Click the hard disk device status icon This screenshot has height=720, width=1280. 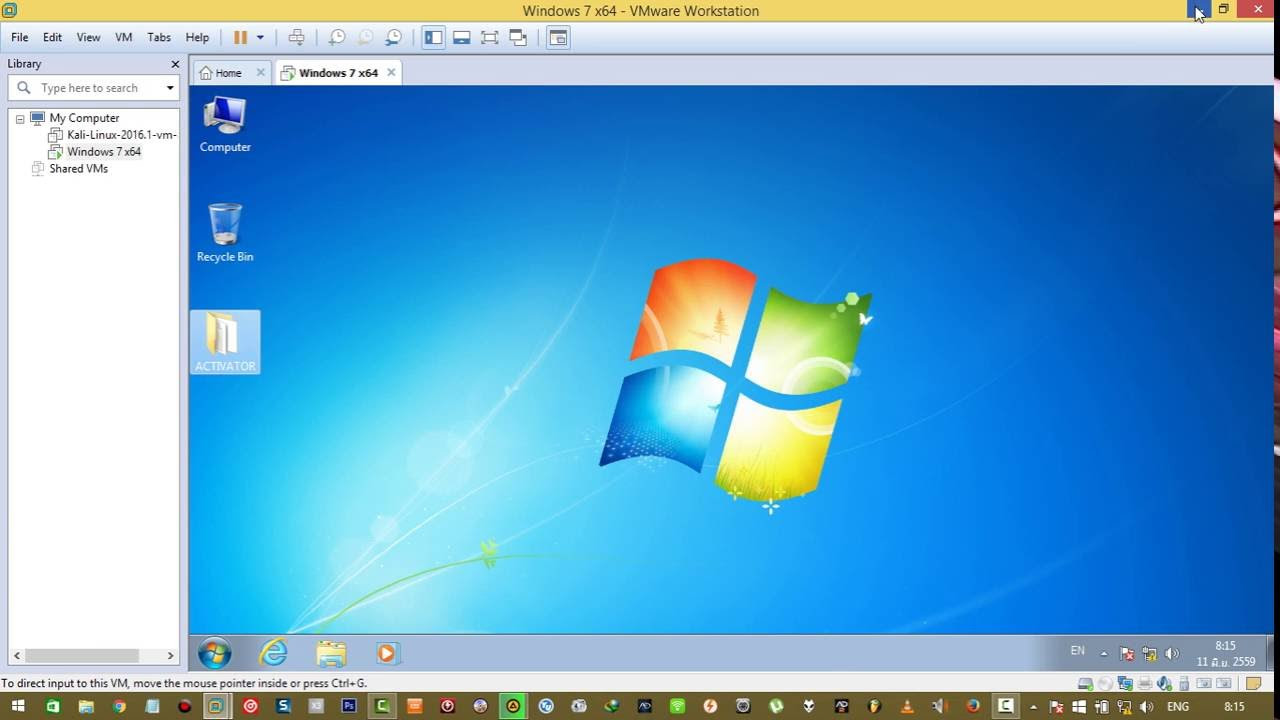[1085, 684]
